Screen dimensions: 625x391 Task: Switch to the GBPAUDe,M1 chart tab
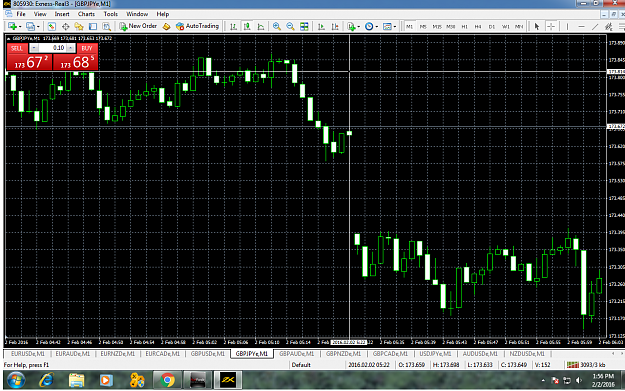tap(297, 354)
